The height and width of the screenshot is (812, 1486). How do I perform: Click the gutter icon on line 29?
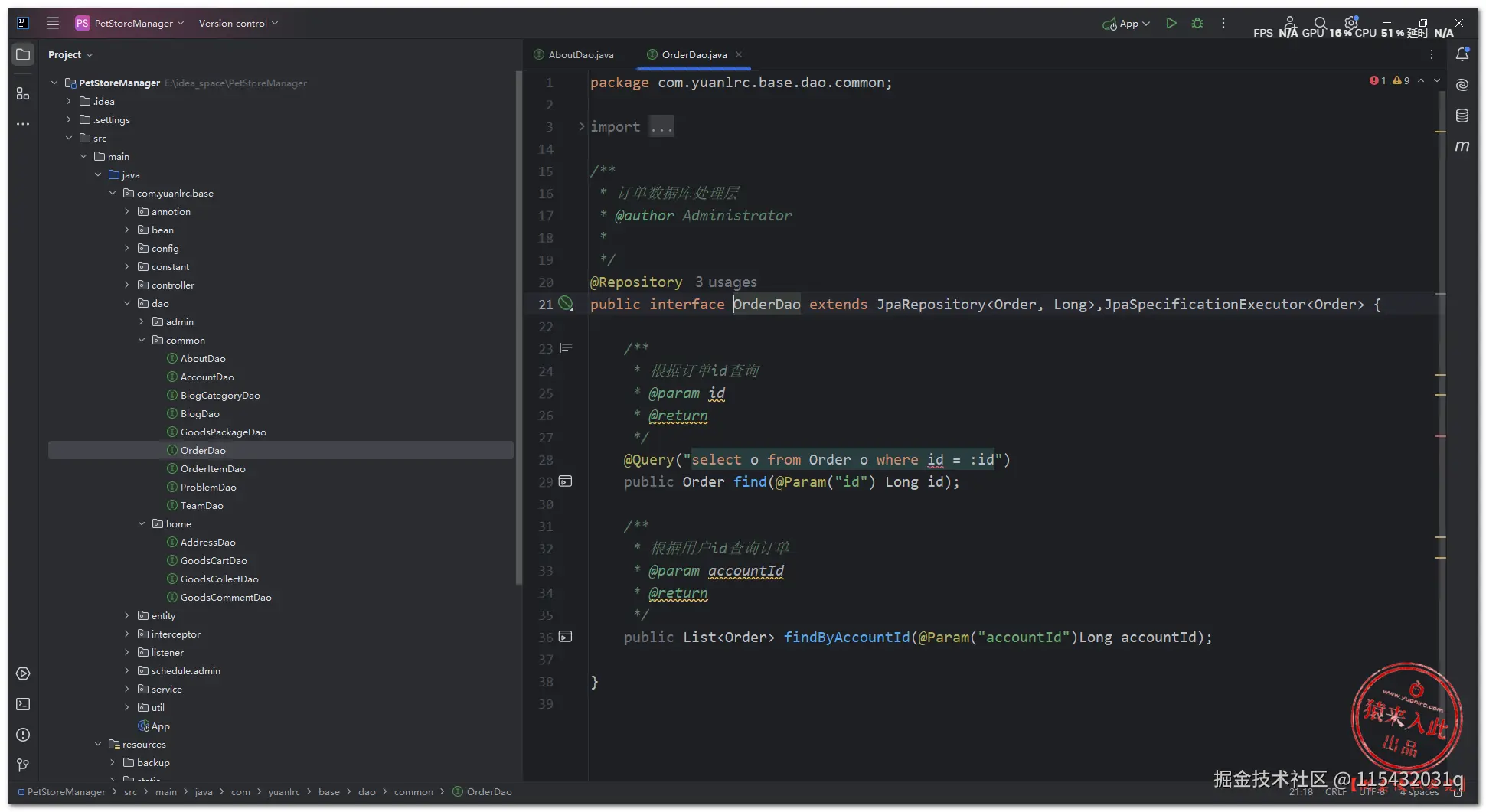click(566, 481)
